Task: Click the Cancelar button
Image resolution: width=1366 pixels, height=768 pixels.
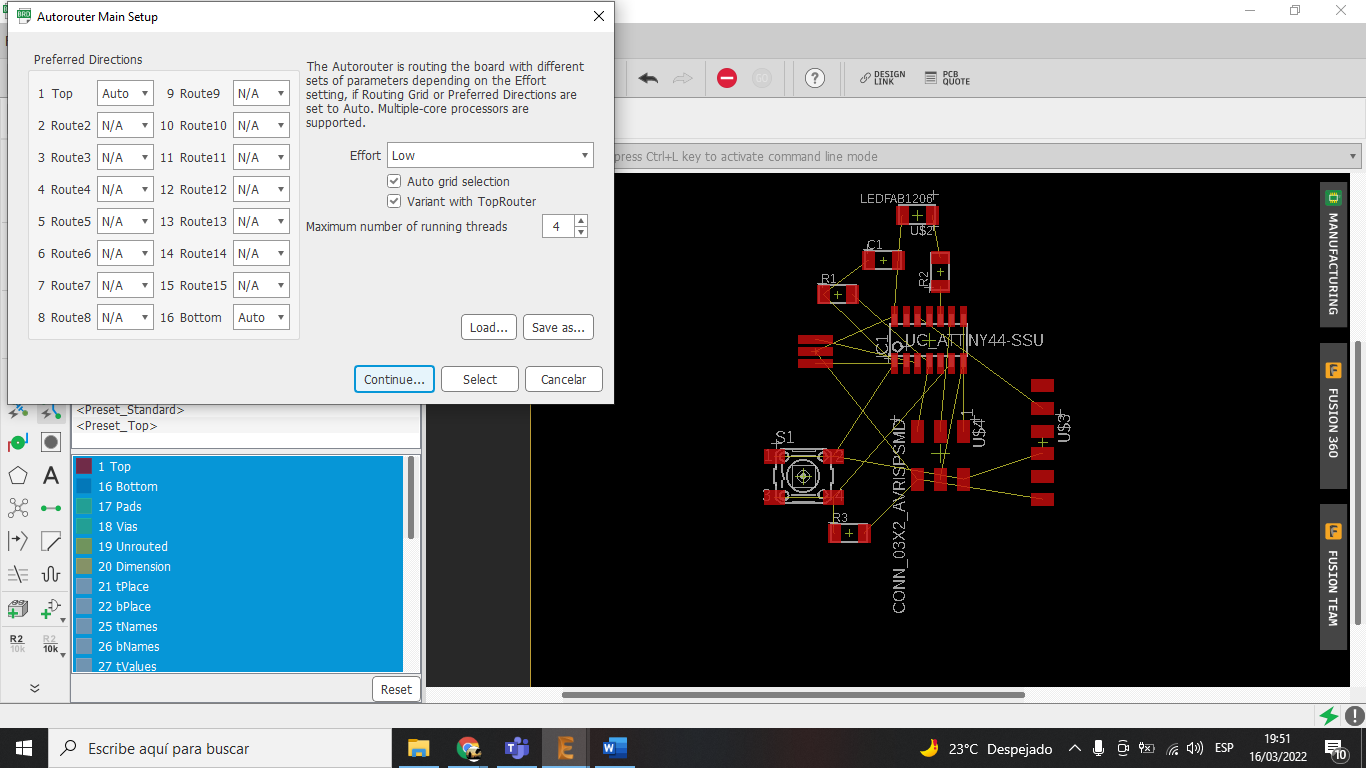Action: (564, 379)
